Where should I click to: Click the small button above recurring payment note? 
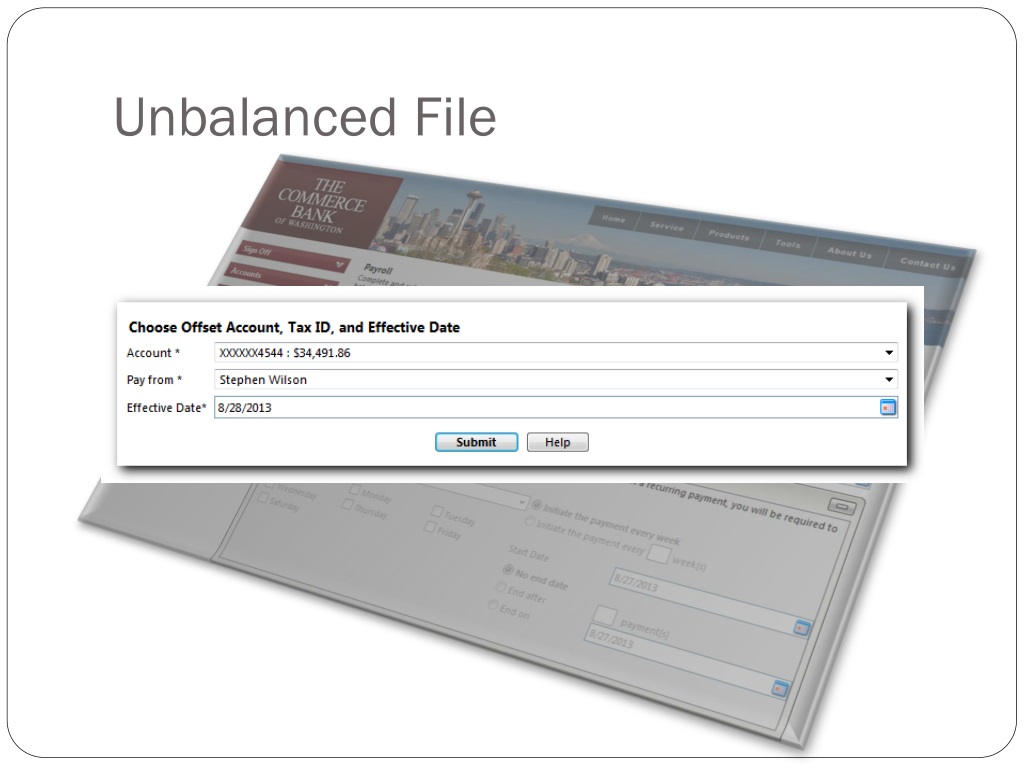(x=842, y=506)
